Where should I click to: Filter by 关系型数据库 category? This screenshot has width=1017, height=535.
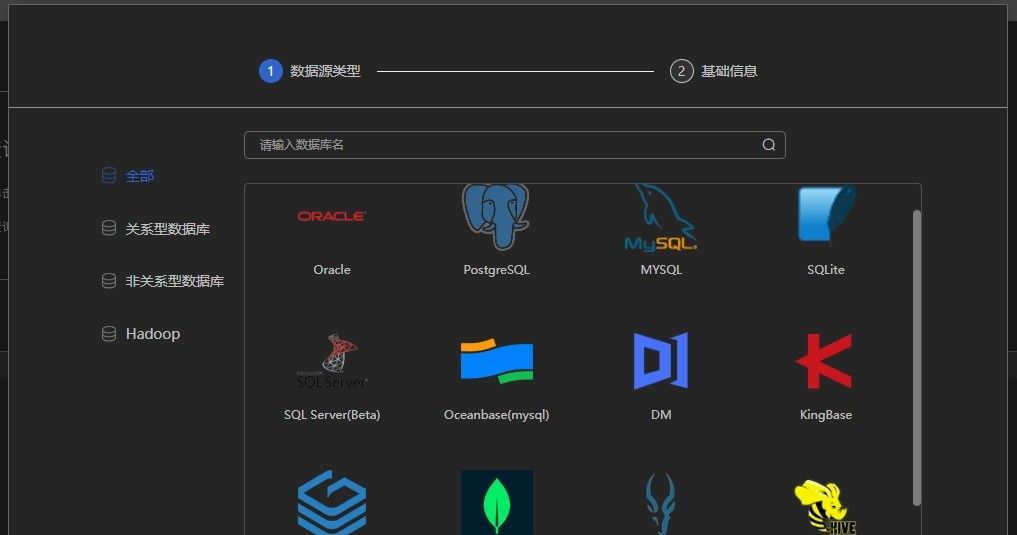167,229
